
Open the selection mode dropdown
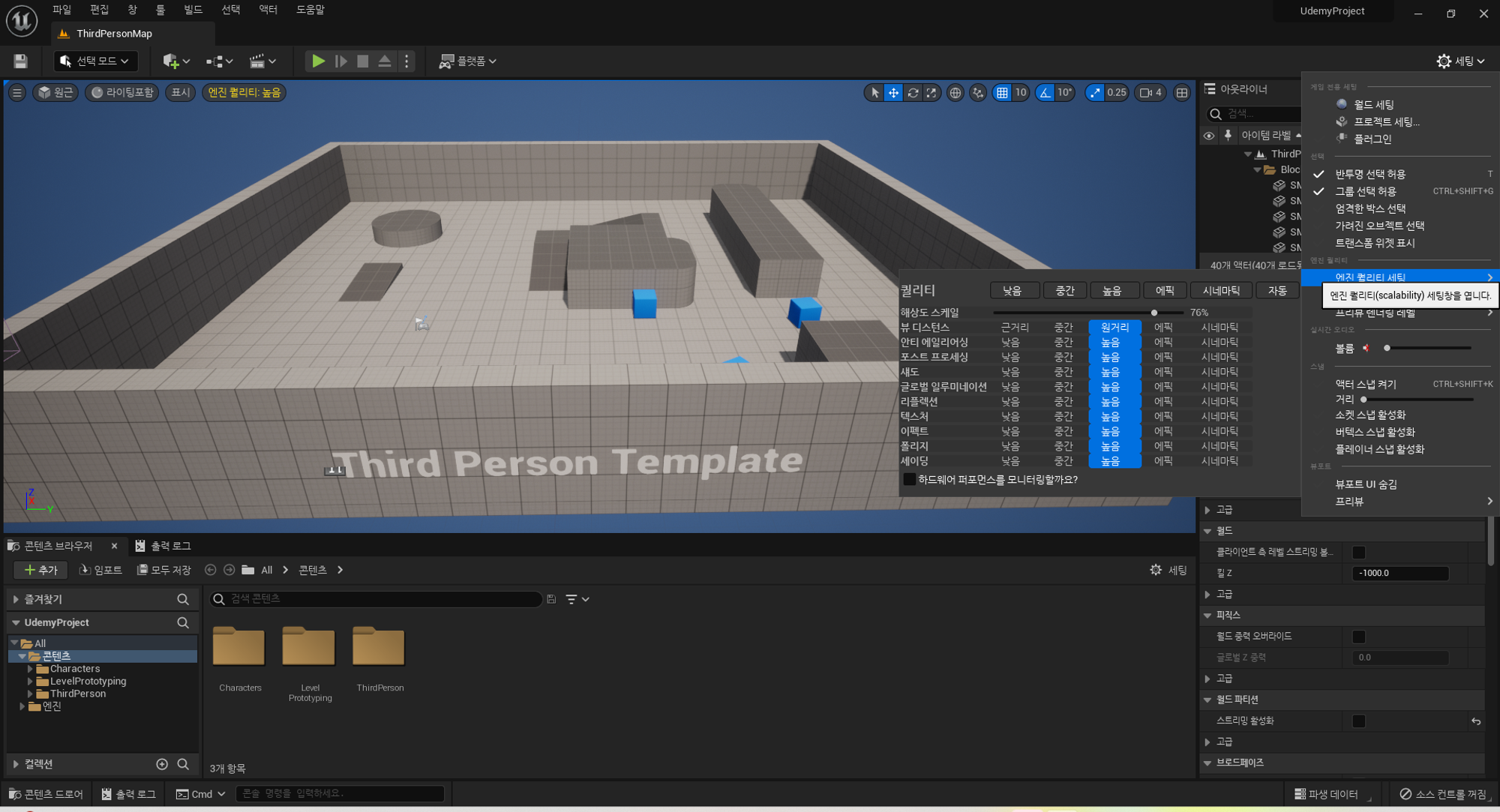click(94, 61)
